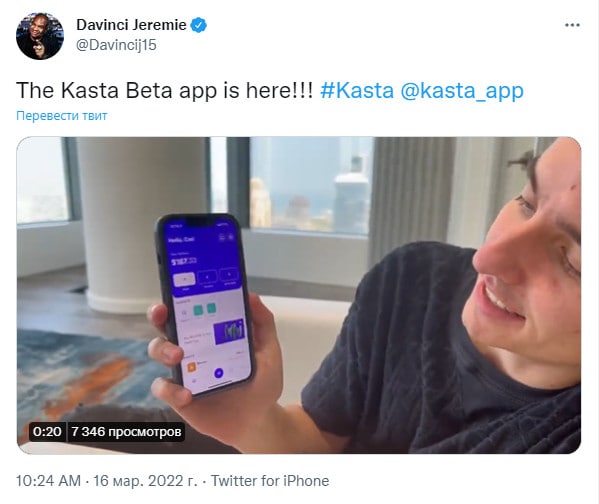Click the phone shown in the video
This screenshot has height=504, width=599.
point(205,304)
